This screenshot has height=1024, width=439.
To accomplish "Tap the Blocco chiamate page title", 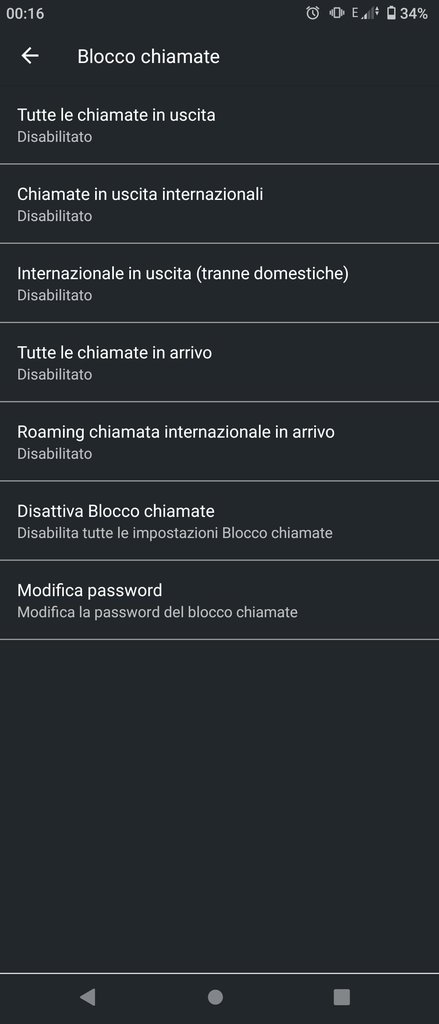I will coord(148,57).
